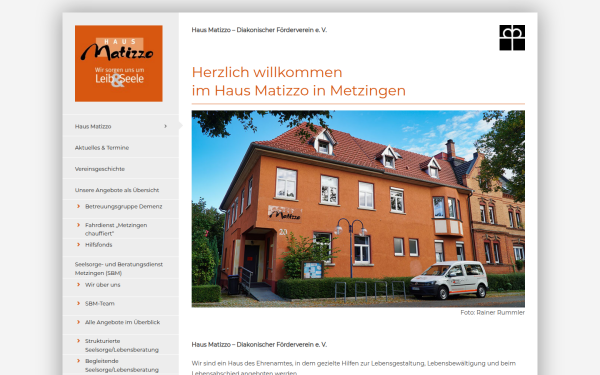The width and height of the screenshot is (600, 375).
Task: Click the Haus Matizzo building photo
Action: (x=358, y=209)
